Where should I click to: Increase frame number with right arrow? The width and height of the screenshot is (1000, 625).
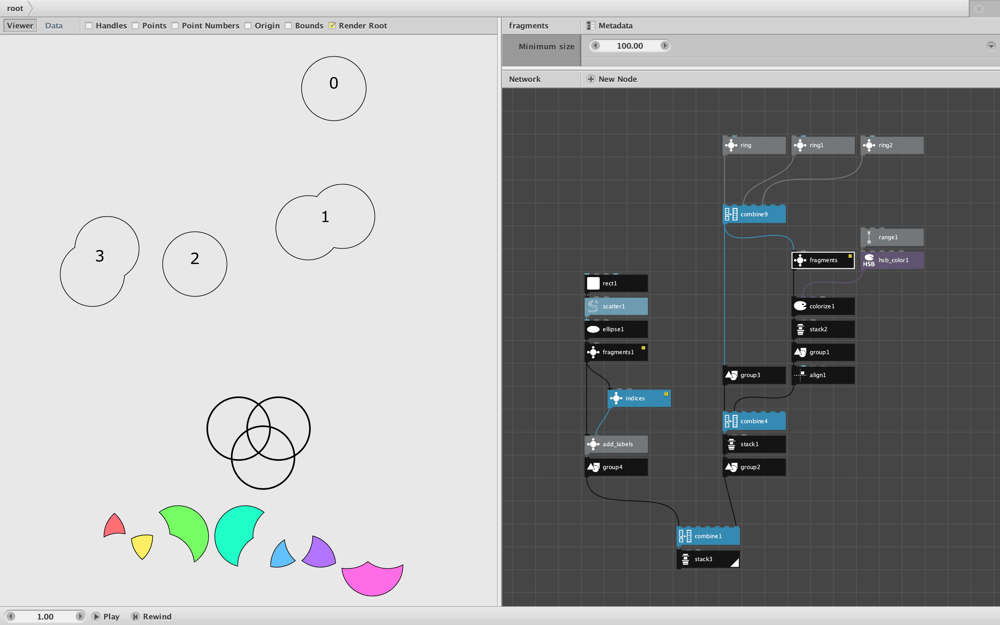80,616
